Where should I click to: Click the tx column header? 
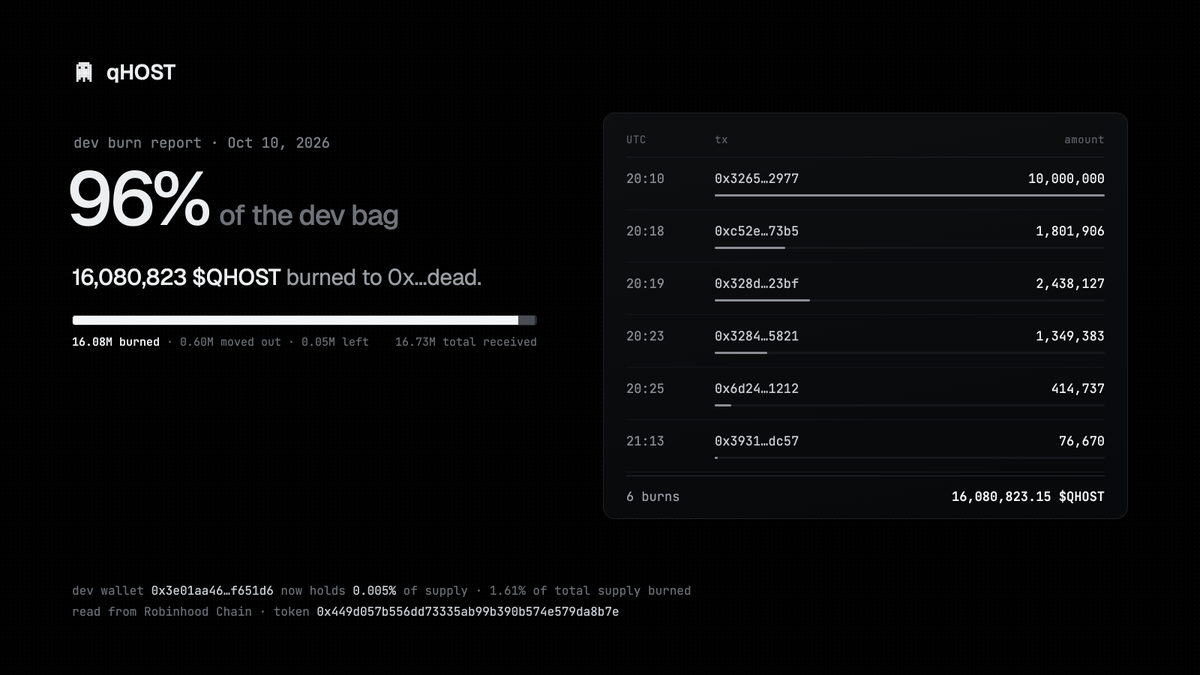(721, 140)
